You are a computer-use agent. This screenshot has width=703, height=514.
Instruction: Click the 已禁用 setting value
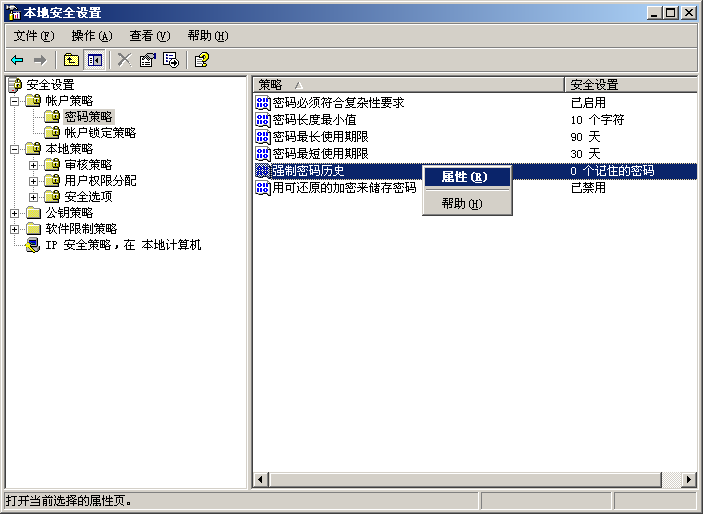(x=588, y=187)
